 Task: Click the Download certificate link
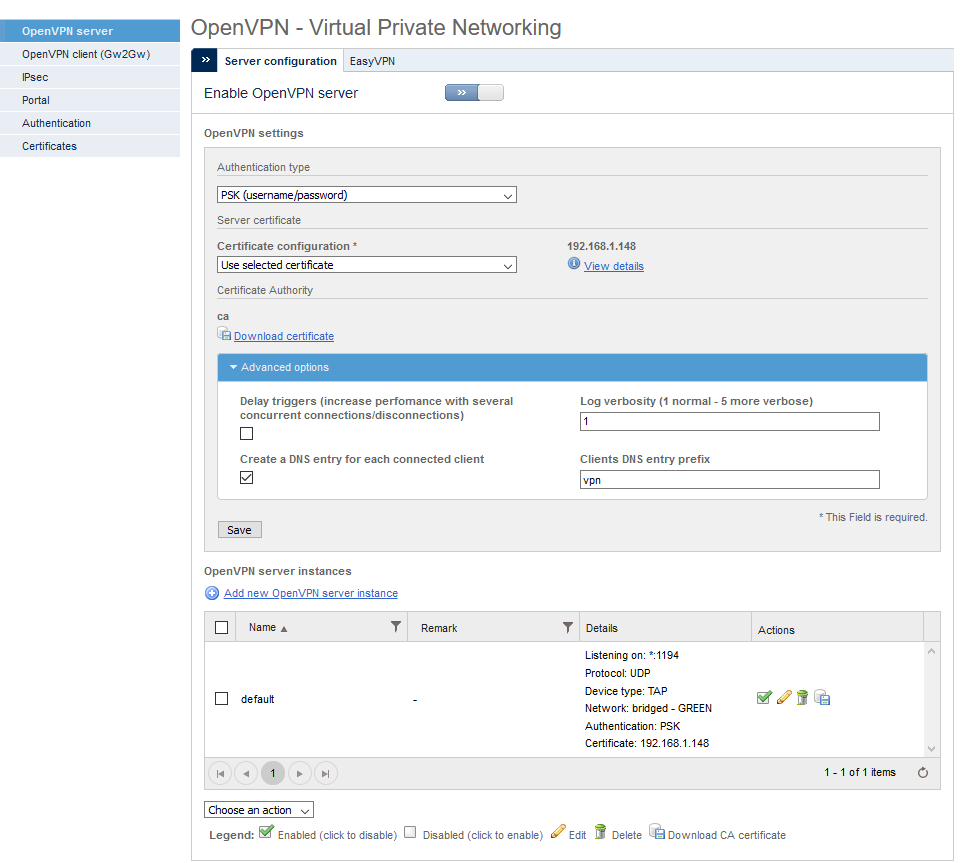[284, 336]
